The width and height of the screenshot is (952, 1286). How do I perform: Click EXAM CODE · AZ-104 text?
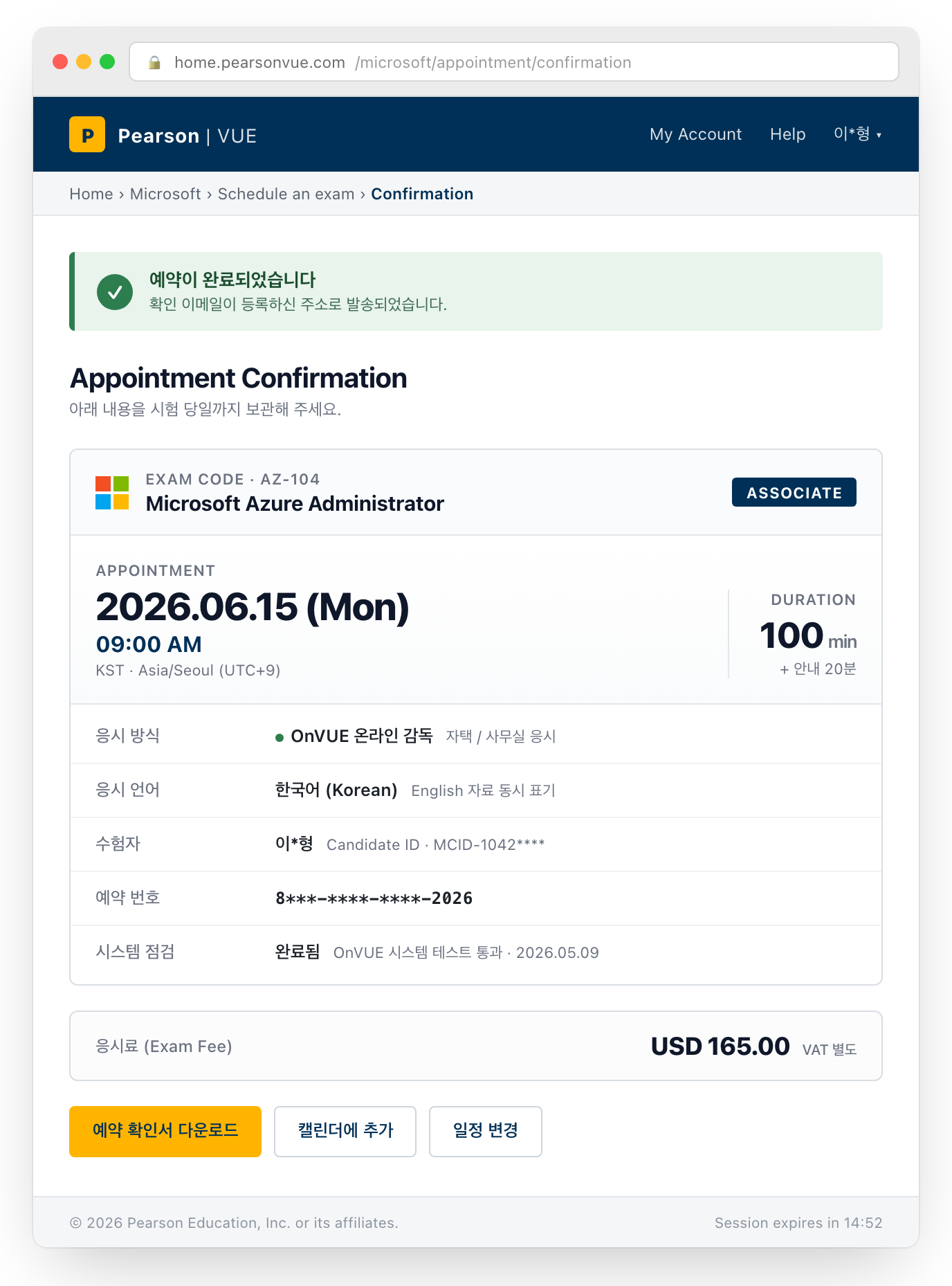[232, 479]
